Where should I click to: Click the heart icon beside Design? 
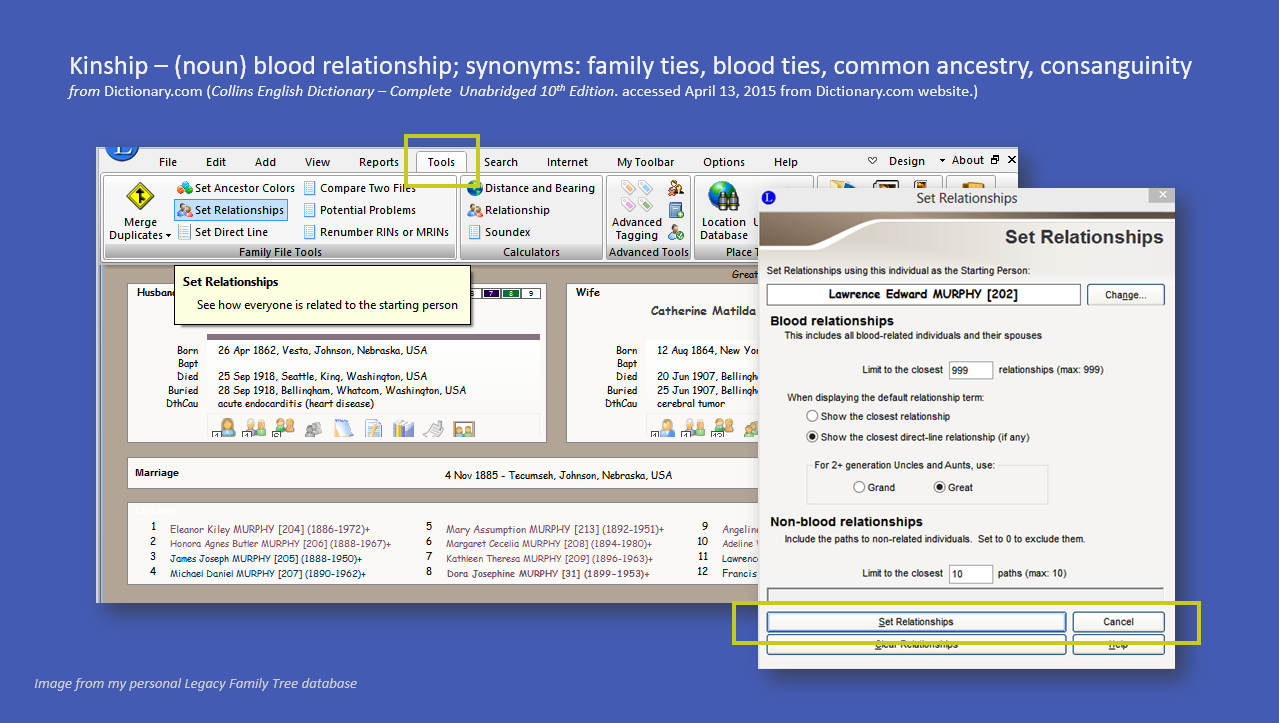(872, 161)
